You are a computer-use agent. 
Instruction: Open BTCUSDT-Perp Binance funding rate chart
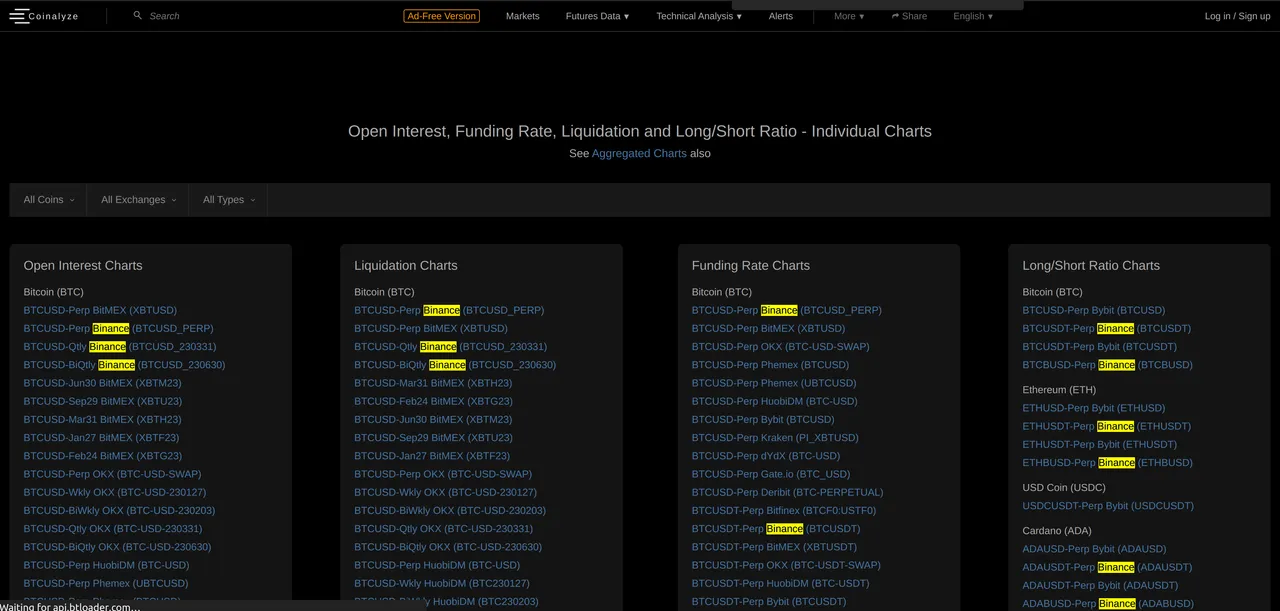[x=776, y=528]
